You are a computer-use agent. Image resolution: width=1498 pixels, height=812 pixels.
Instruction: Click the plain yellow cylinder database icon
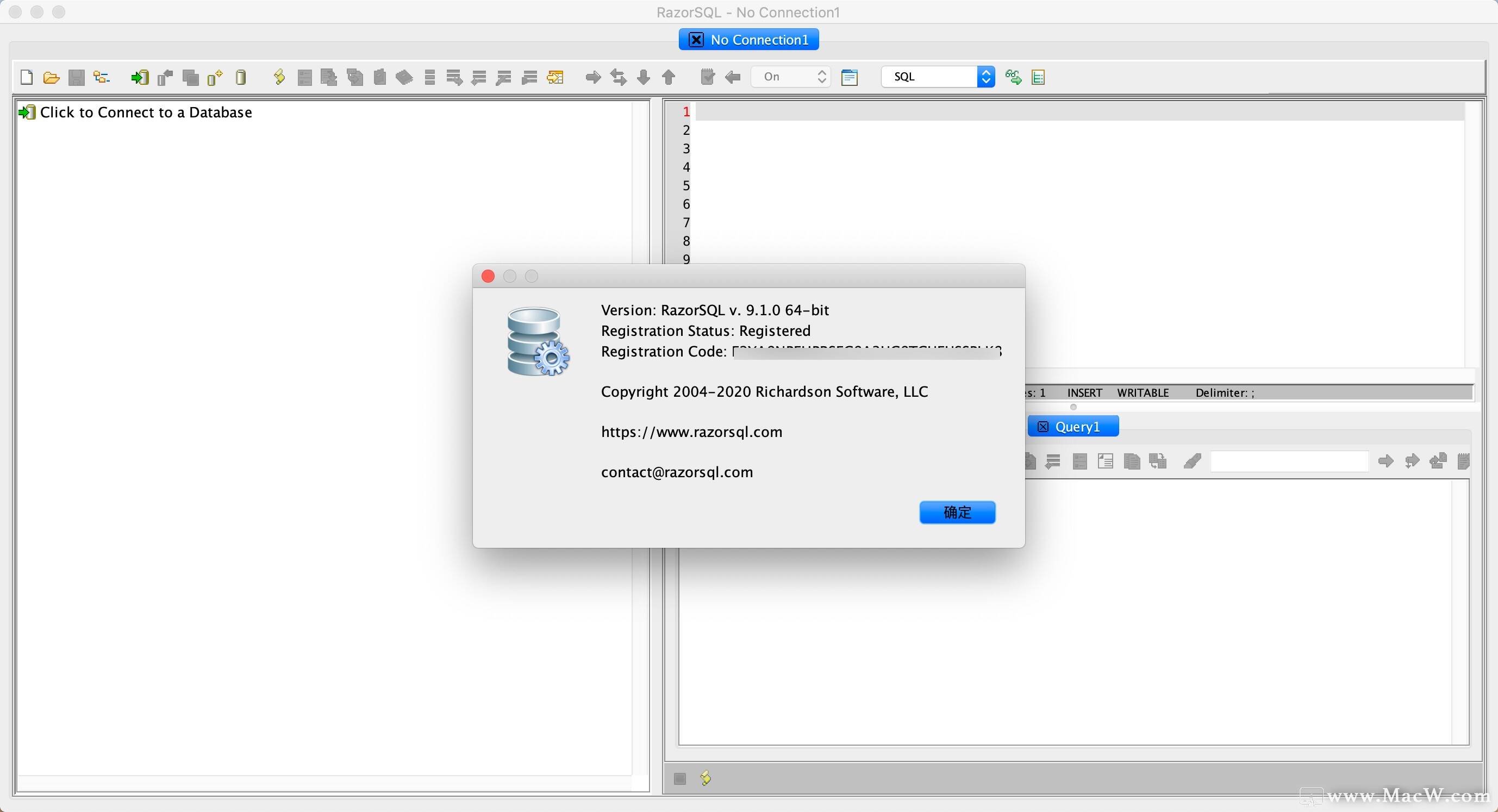click(x=241, y=77)
